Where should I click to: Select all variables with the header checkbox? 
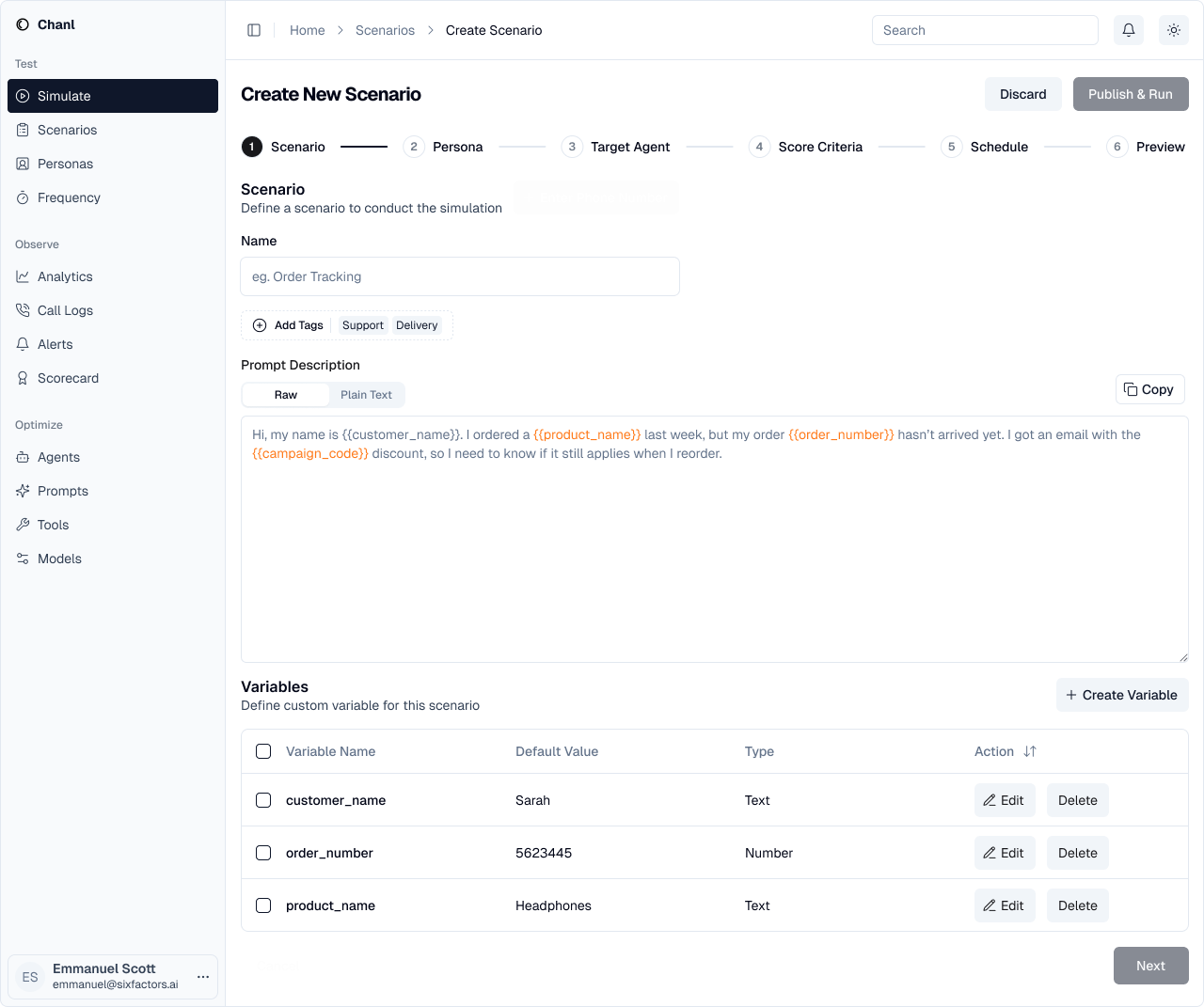click(x=263, y=751)
